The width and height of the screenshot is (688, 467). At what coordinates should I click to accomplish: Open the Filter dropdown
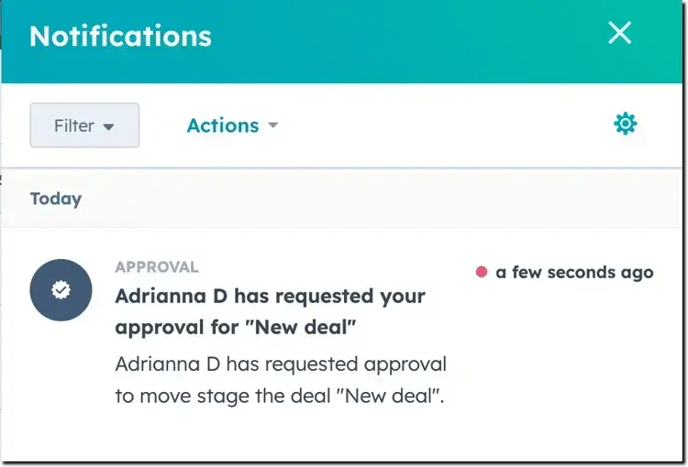tap(84, 125)
